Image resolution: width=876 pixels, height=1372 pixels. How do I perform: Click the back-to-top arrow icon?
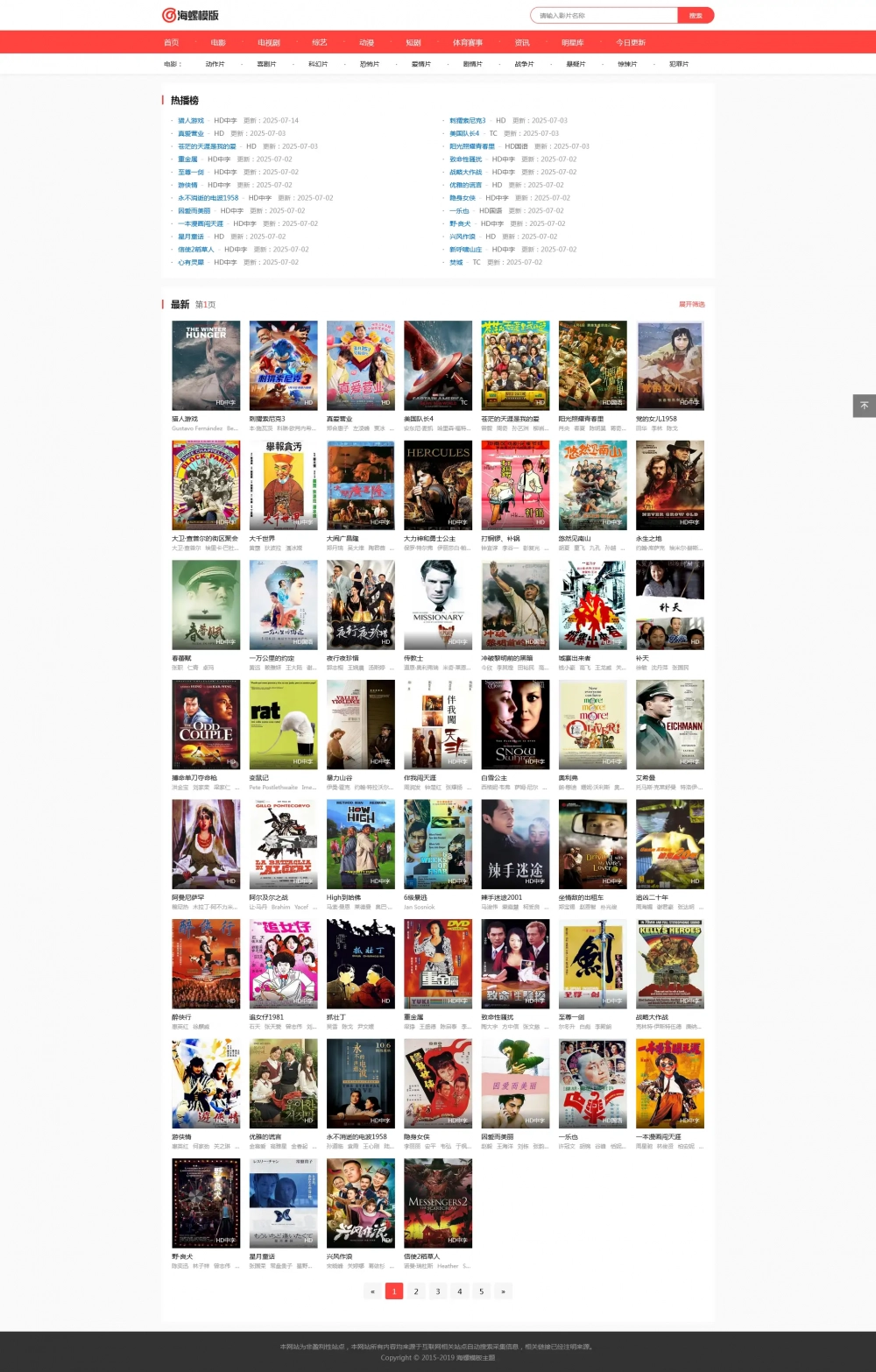(x=864, y=406)
